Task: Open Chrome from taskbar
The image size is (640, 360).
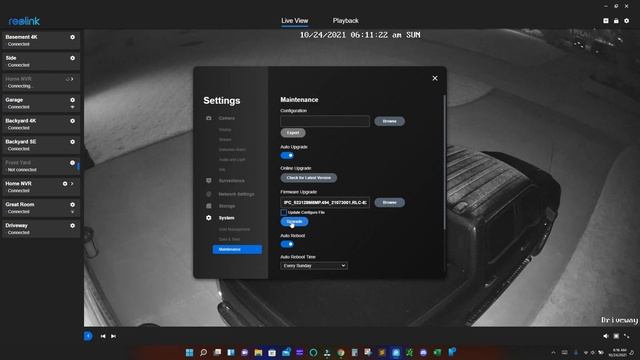Action: tap(341, 352)
